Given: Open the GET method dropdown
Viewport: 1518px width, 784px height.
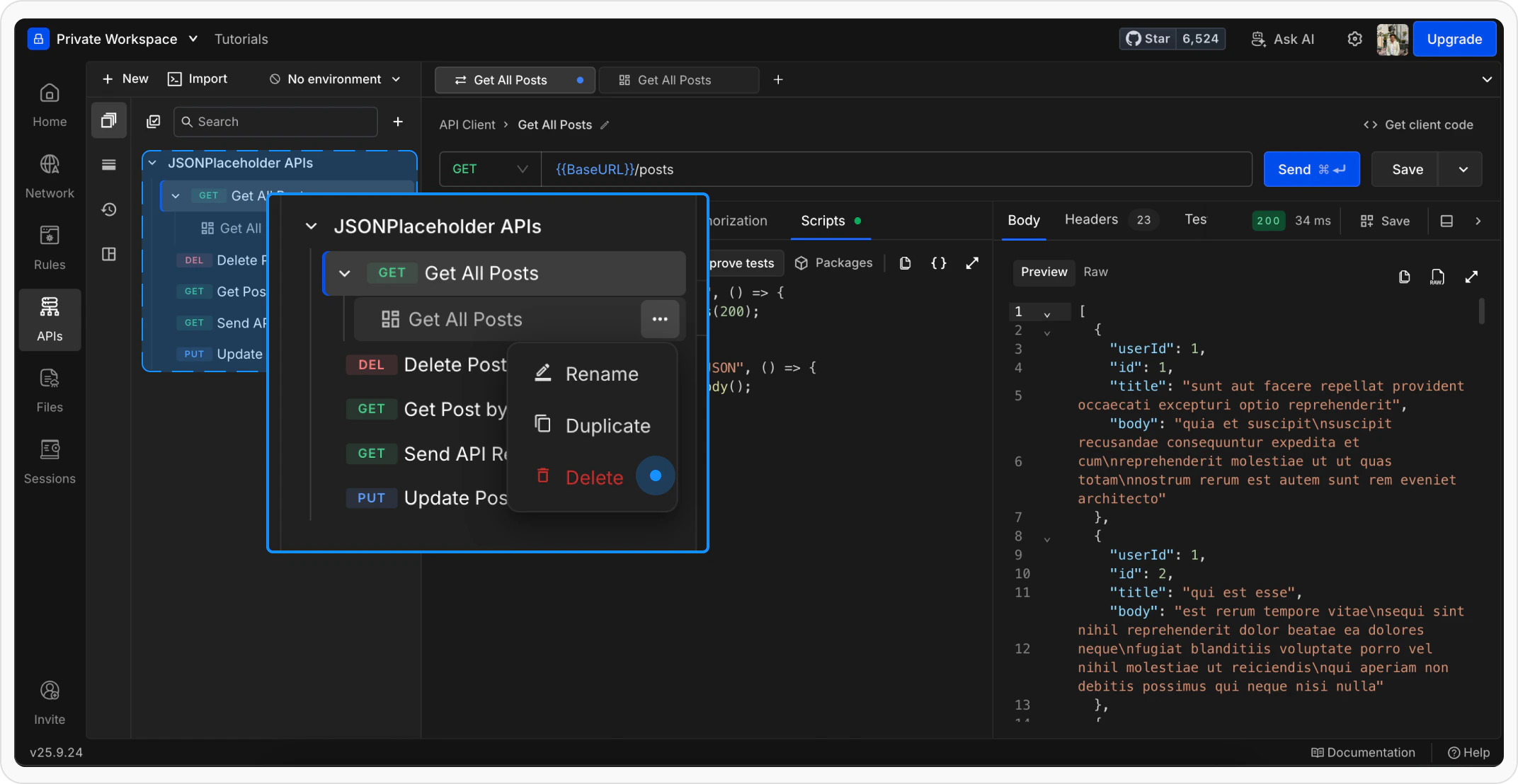Looking at the screenshot, I should [x=490, y=169].
